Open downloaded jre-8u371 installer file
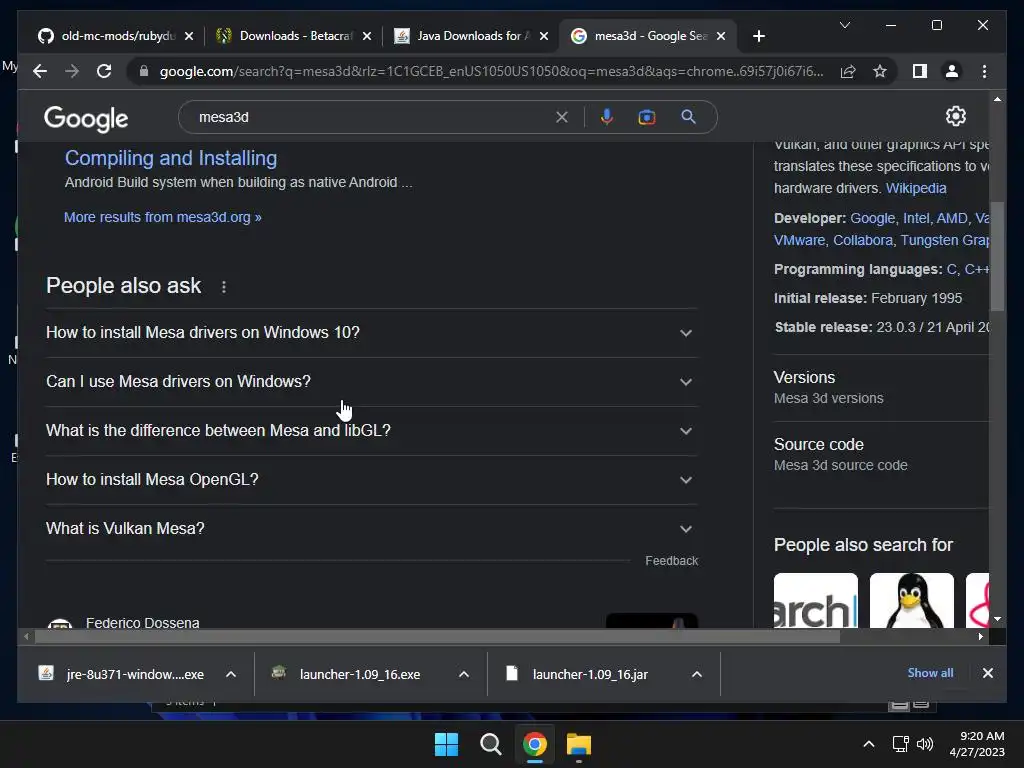 tap(121, 674)
